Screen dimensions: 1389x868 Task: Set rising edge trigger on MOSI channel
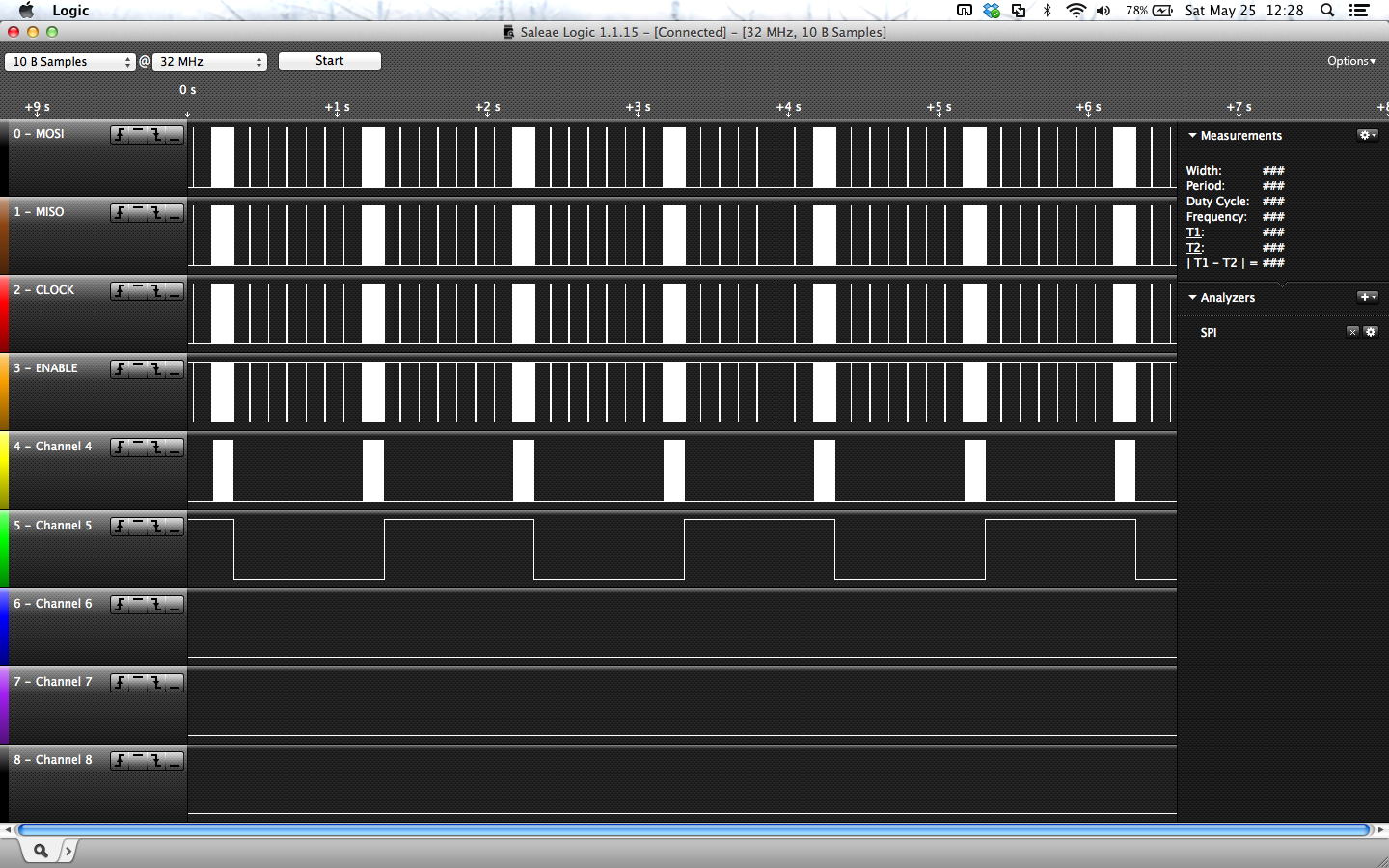pyautogui.click(x=120, y=135)
